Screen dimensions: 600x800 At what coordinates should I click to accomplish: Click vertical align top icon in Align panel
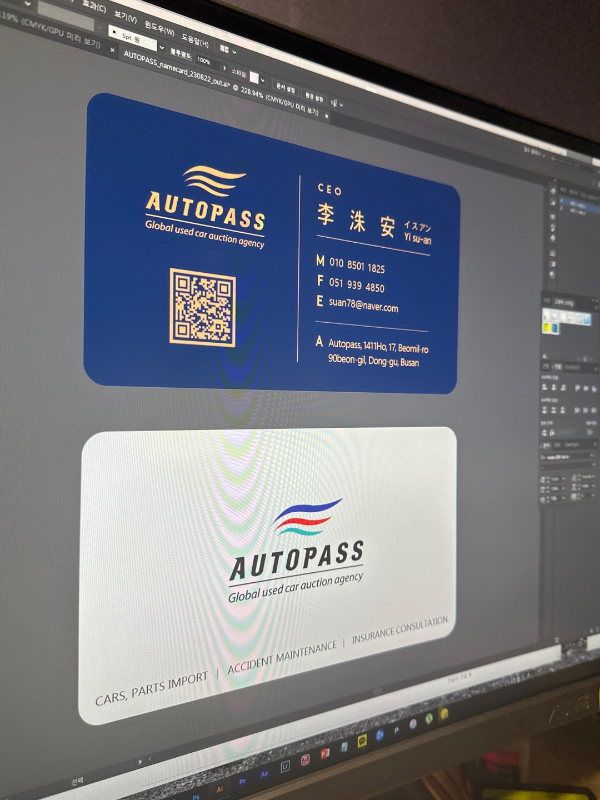[x=577, y=387]
